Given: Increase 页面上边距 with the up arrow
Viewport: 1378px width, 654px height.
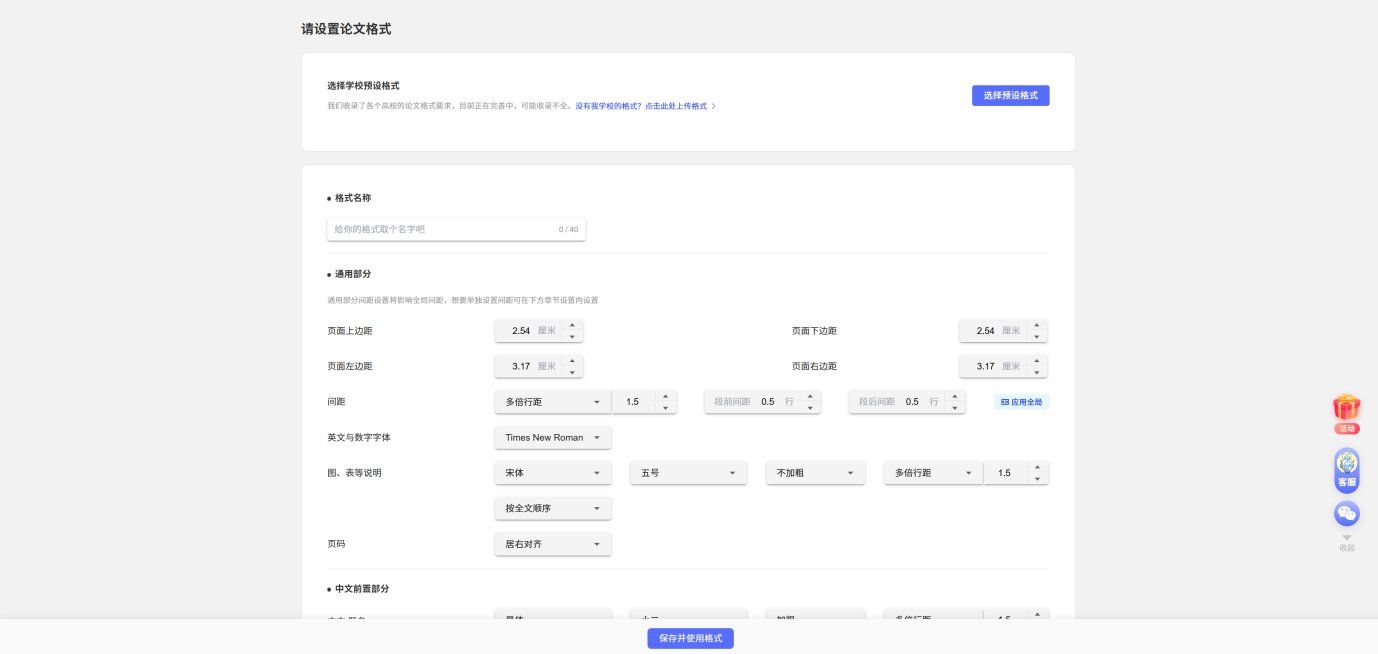Looking at the screenshot, I should coord(572,325).
